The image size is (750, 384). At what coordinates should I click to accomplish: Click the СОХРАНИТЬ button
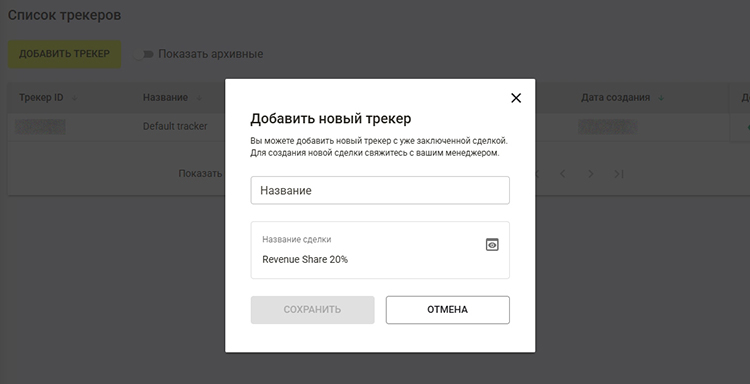[x=312, y=310]
